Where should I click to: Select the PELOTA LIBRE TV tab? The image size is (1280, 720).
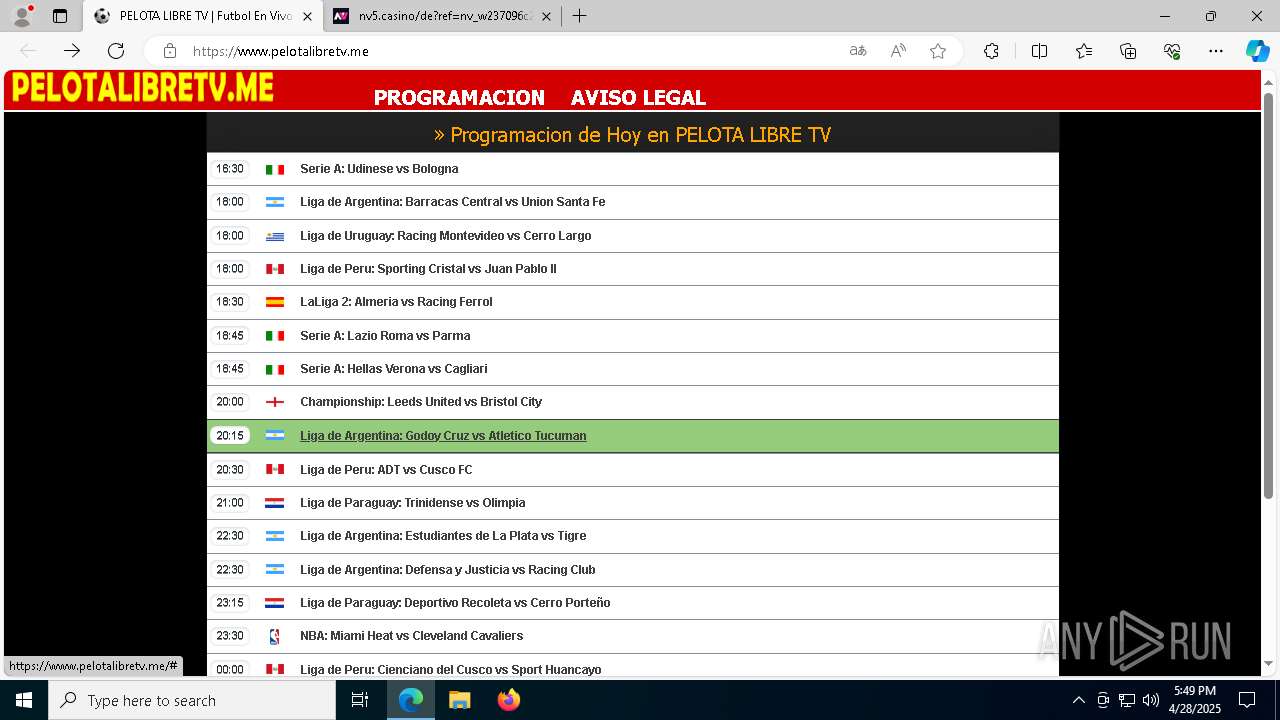click(204, 16)
